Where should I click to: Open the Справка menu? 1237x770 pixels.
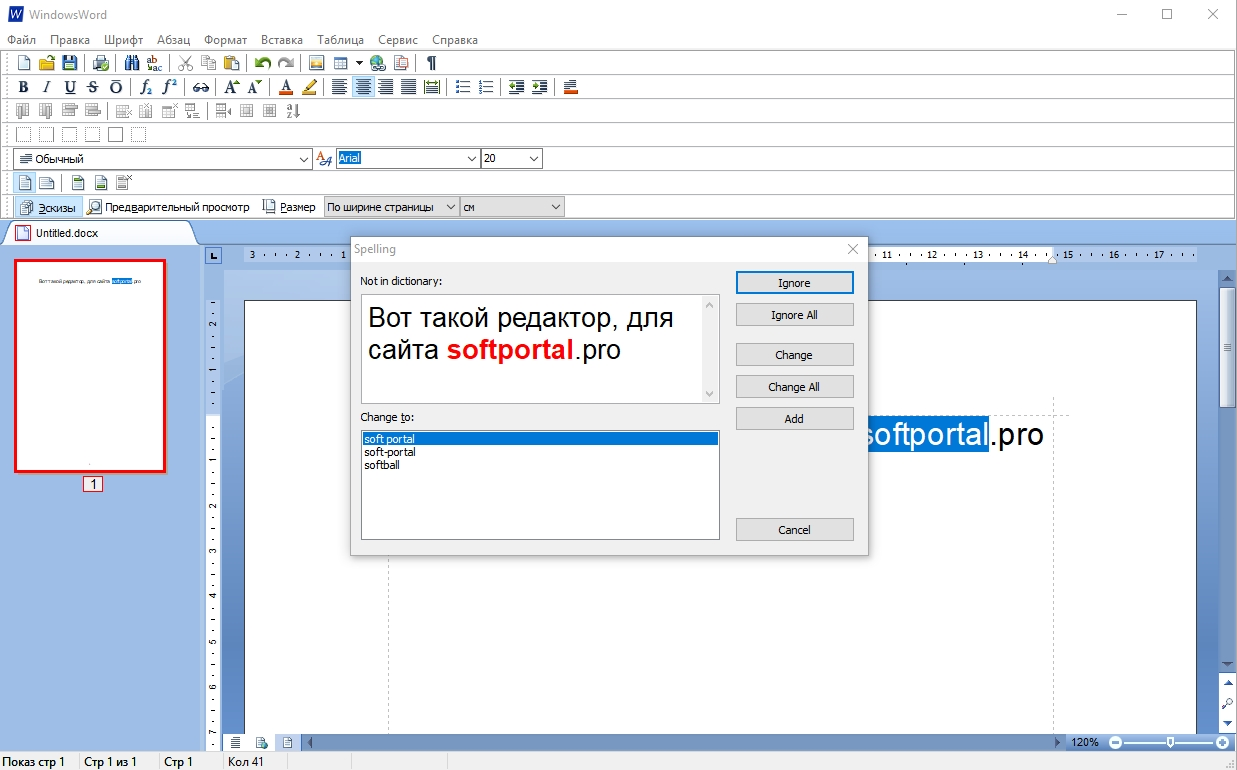click(455, 40)
